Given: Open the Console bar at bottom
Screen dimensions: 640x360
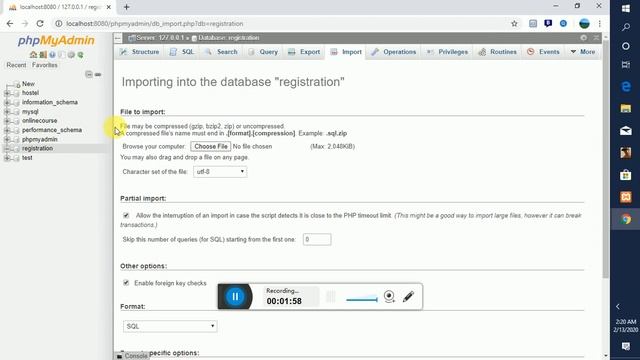Looking at the screenshot, I should tap(132, 356).
